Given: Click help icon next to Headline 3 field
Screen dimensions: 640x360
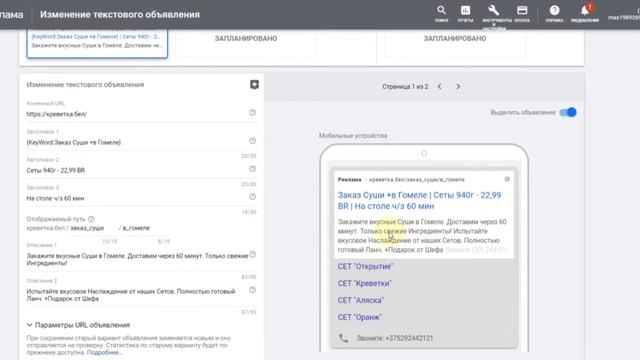Looking at the screenshot, I should (253, 197).
